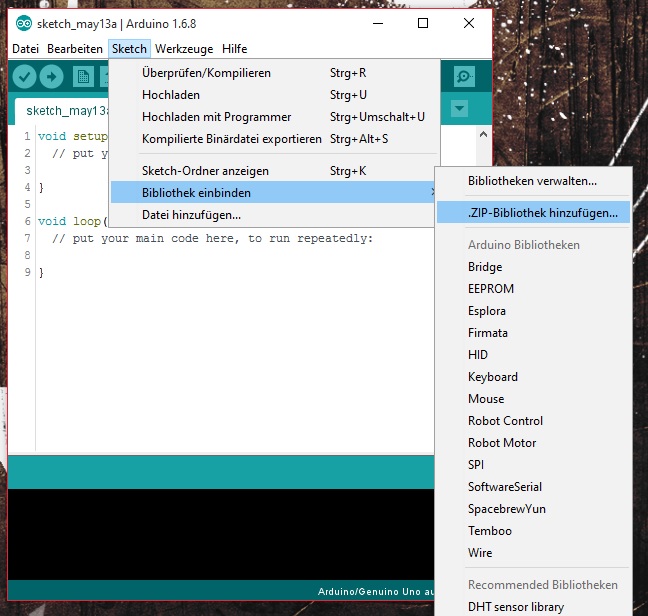Screen dimensions: 648x616
Task: Choose Datei hinzufügen... entry
Action: pyautogui.click(x=273, y=215)
